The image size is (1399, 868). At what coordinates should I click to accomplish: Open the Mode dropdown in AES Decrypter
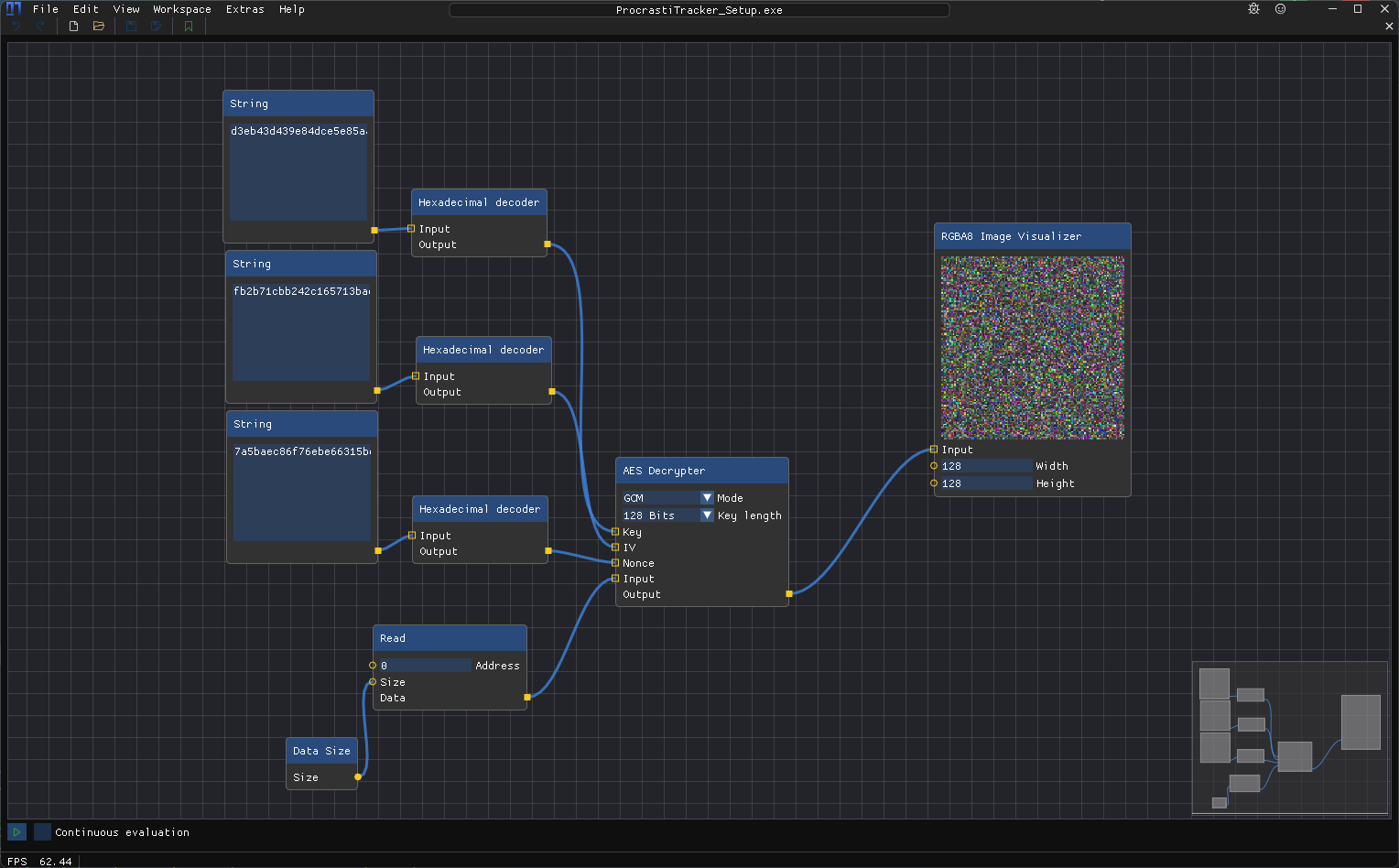point(705,497)
